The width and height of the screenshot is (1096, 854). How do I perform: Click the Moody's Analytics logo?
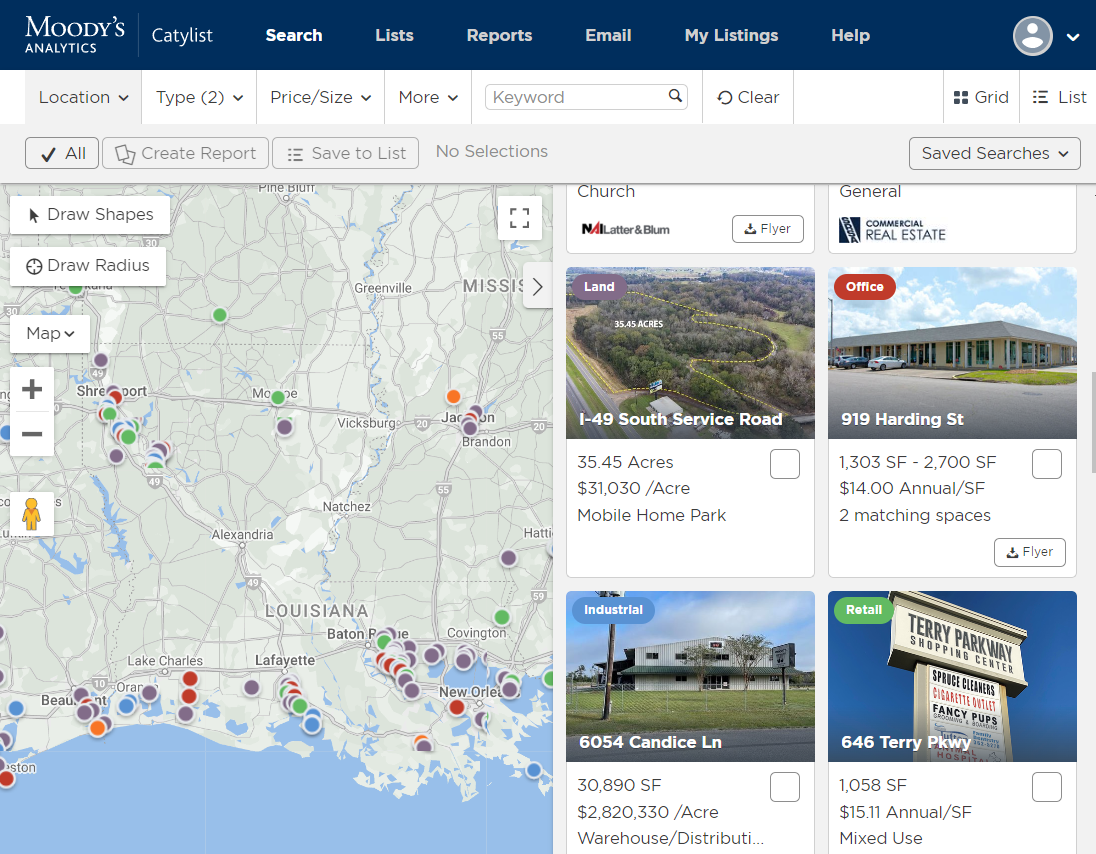75,34
